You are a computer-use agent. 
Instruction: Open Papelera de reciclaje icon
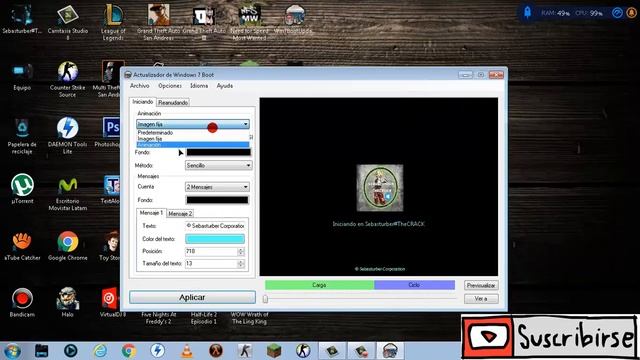[x=22, y=136]
